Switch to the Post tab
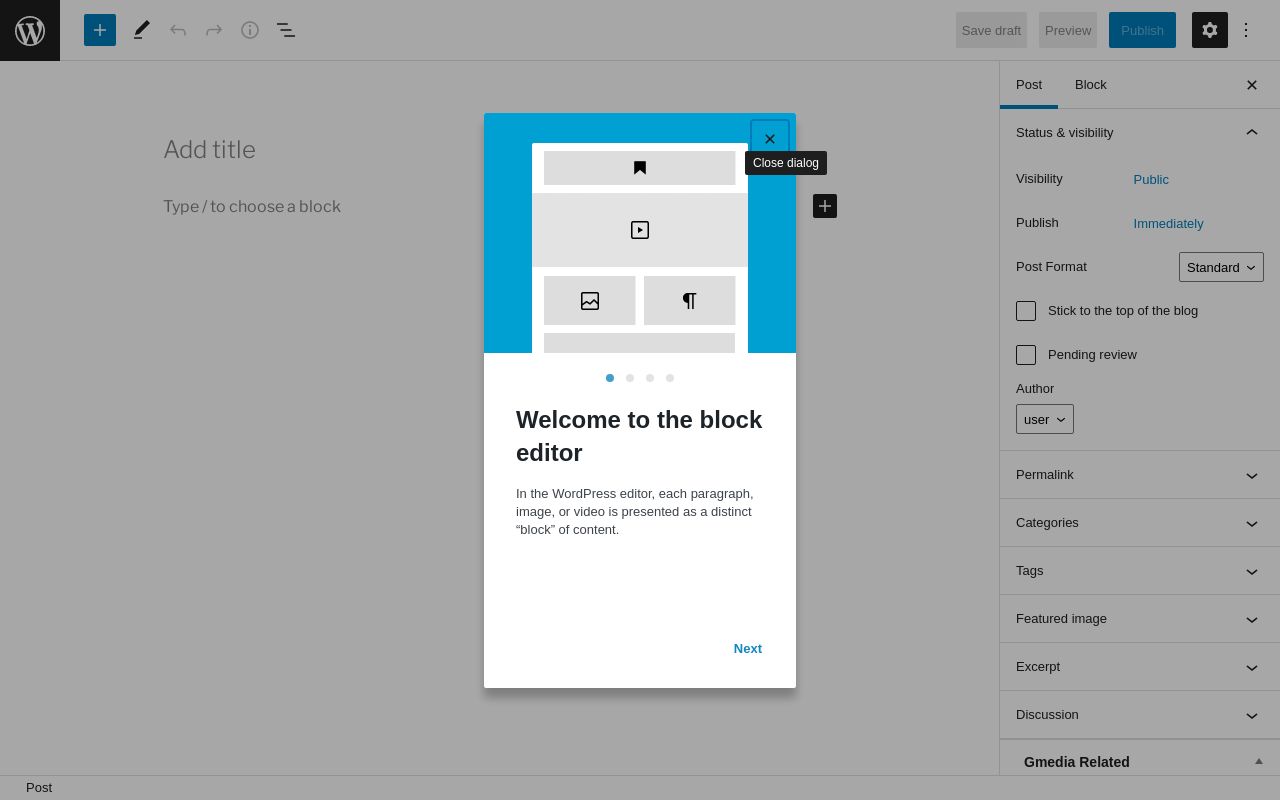The image size is (1280, 800). [1029, 85]
